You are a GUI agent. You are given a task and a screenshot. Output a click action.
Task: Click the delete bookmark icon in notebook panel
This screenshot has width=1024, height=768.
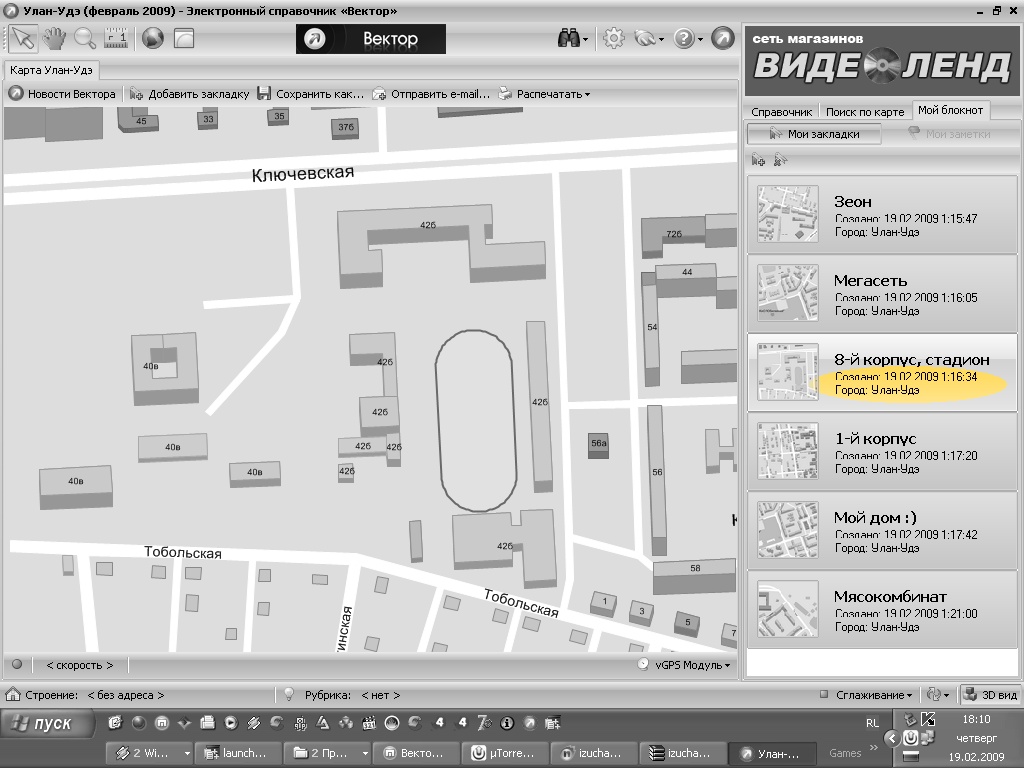[x=780, y=159]
